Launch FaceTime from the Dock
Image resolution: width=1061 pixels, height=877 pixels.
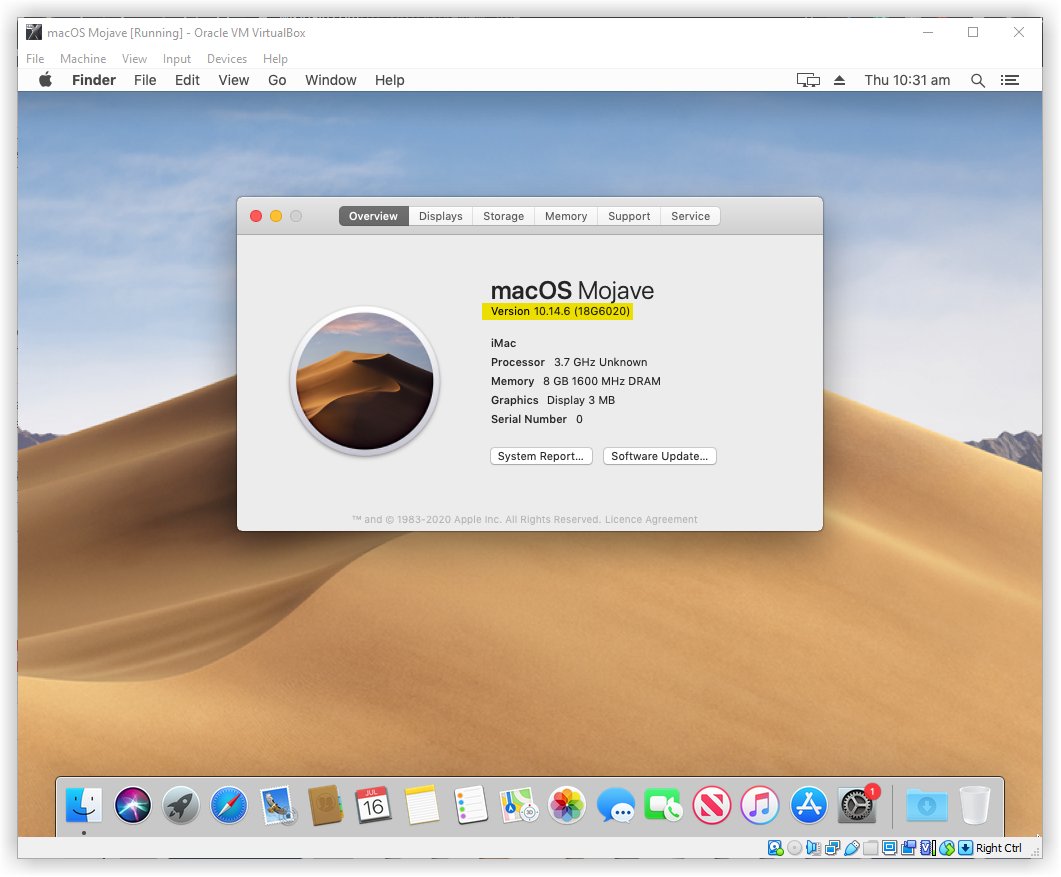pyautogui.click(x=663, y=805)
